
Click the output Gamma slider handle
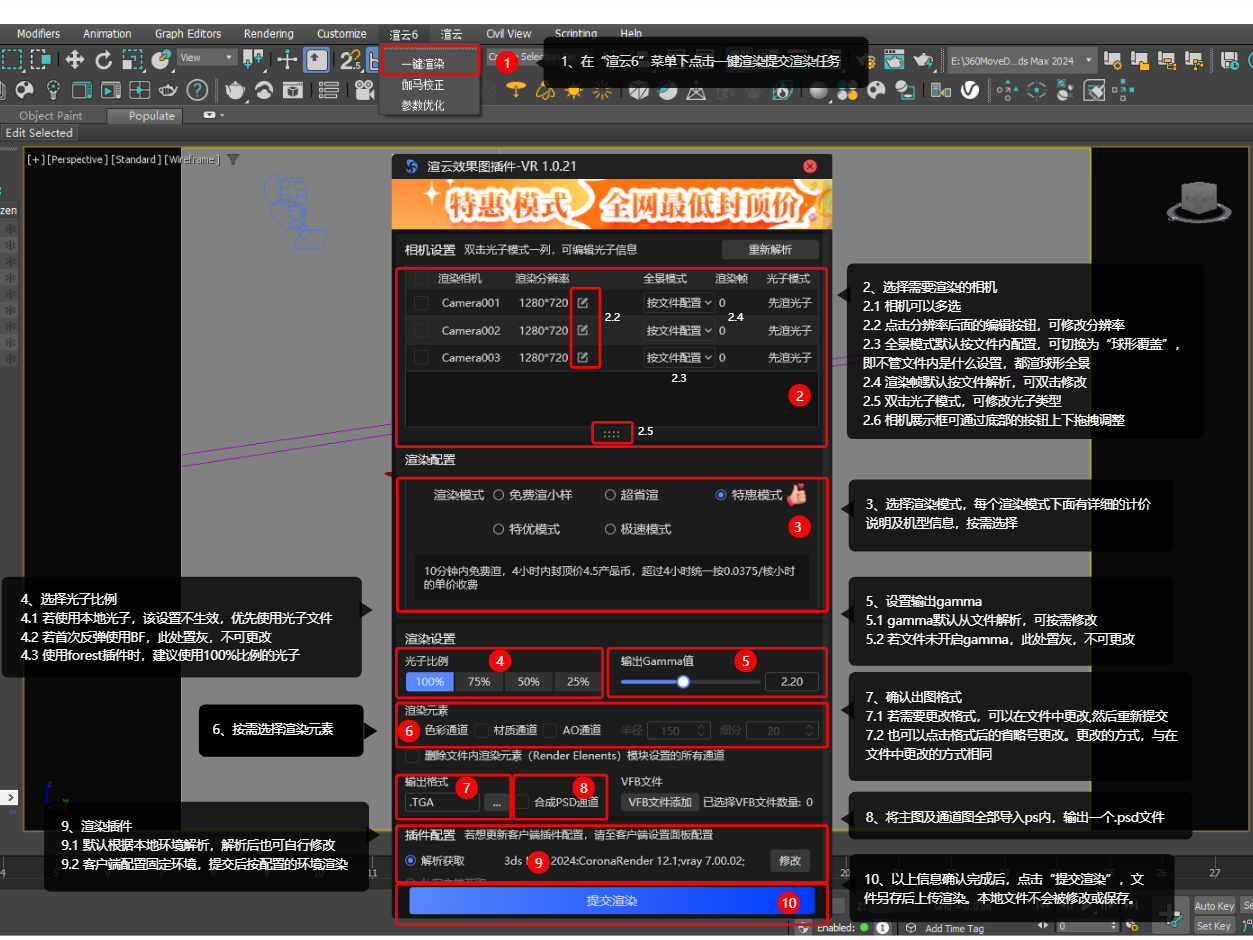click(683, 682)
